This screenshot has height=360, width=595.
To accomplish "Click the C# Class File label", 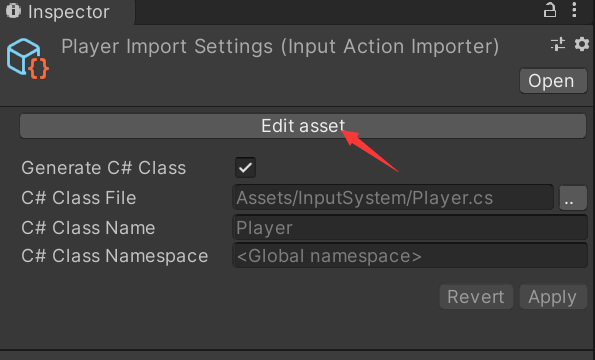I will pyautogui.click(x=79, y=198).
